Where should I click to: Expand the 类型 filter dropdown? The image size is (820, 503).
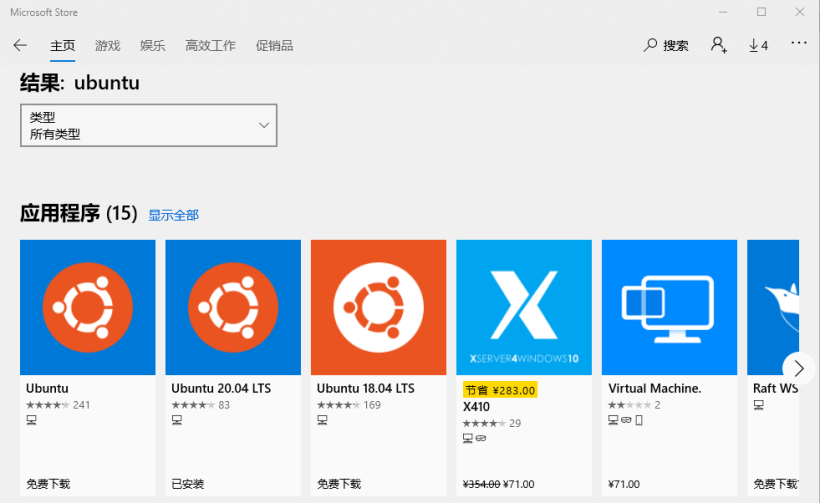pyautogui.click(x=148, y=125)
